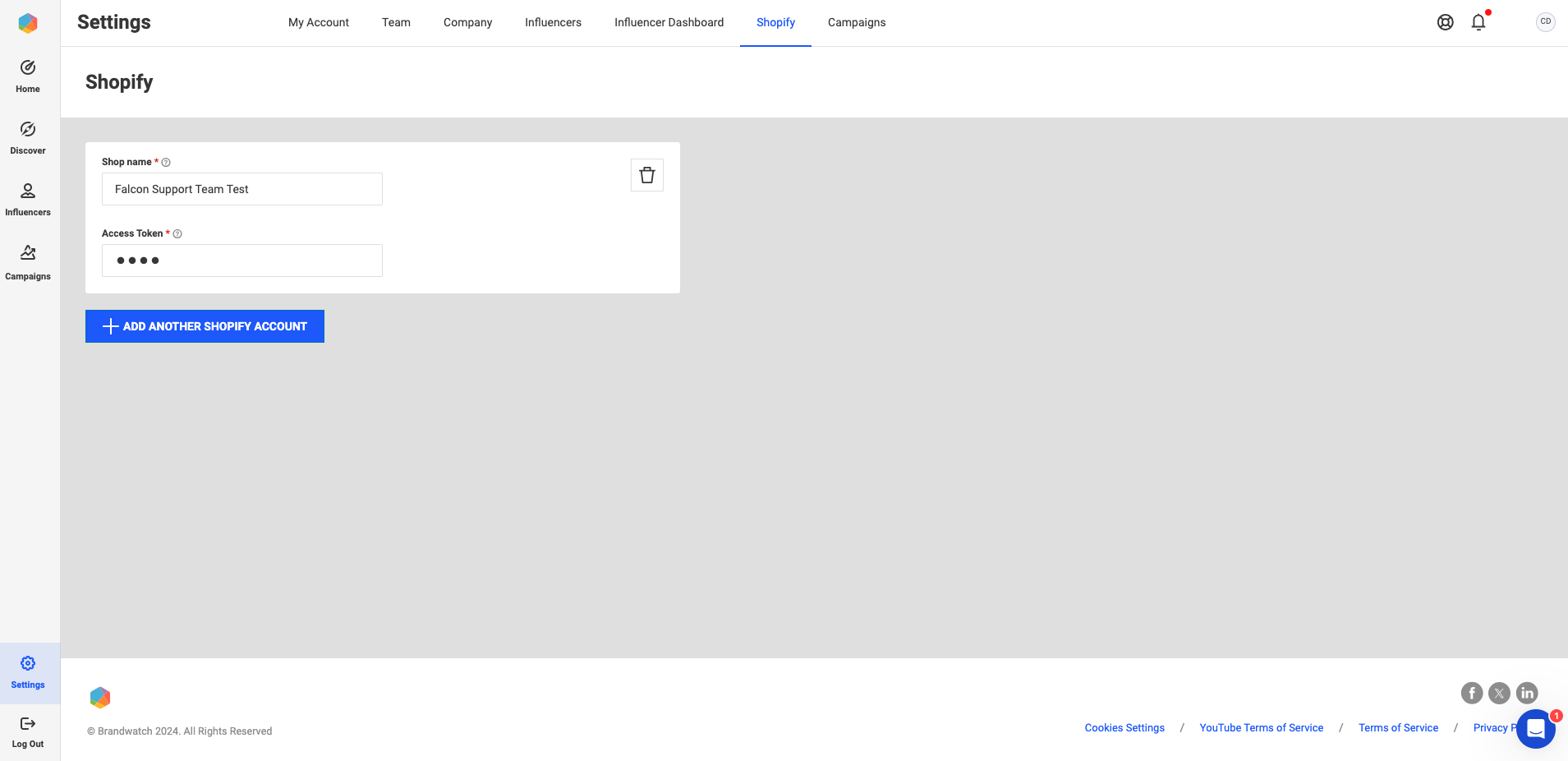
Task: Open the CD user avatar menu
Action: tap(1546, 22)
